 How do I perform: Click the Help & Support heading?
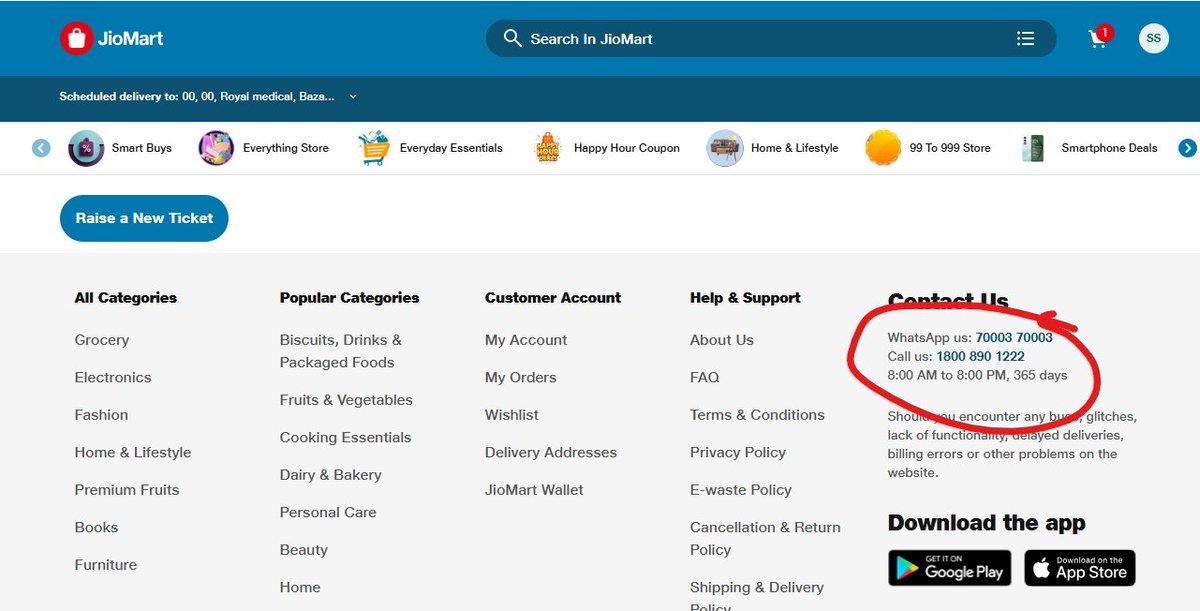745,298
